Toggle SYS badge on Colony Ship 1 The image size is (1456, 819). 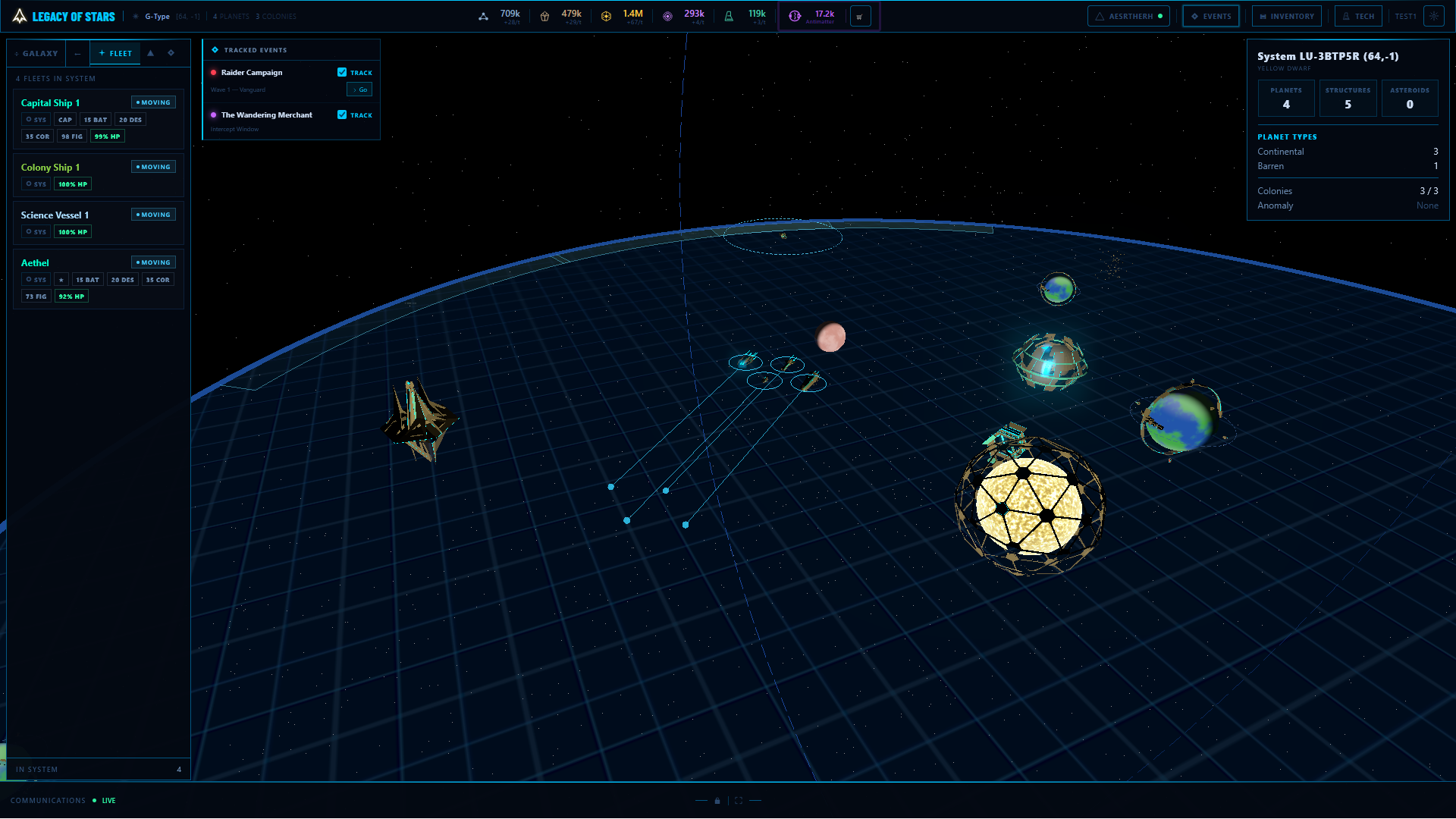tap(36, 184)
